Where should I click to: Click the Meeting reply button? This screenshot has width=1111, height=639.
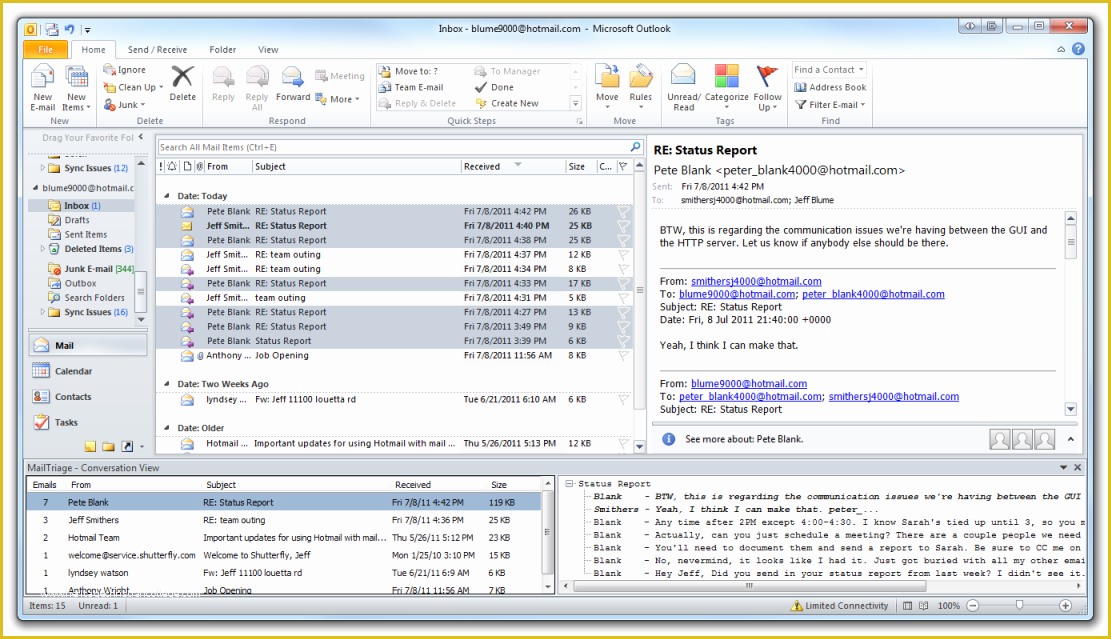tap(339, 76)
